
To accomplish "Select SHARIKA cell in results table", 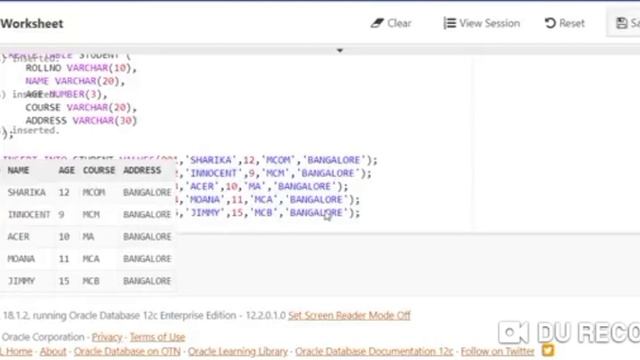I will (27, 192).
